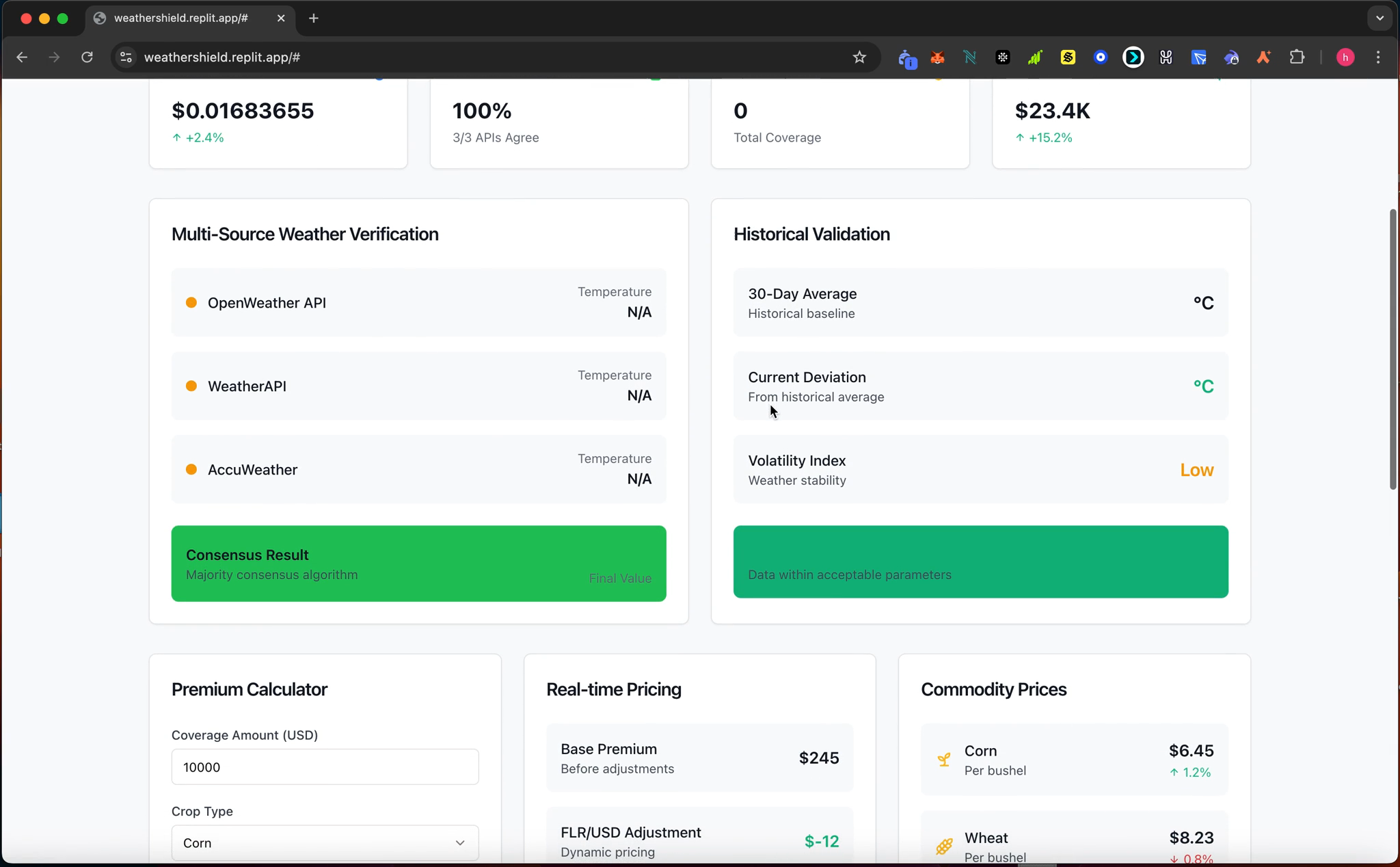1400x867 pixels.
Task: Expand the tab search chevron
Action: [1379, 18]
